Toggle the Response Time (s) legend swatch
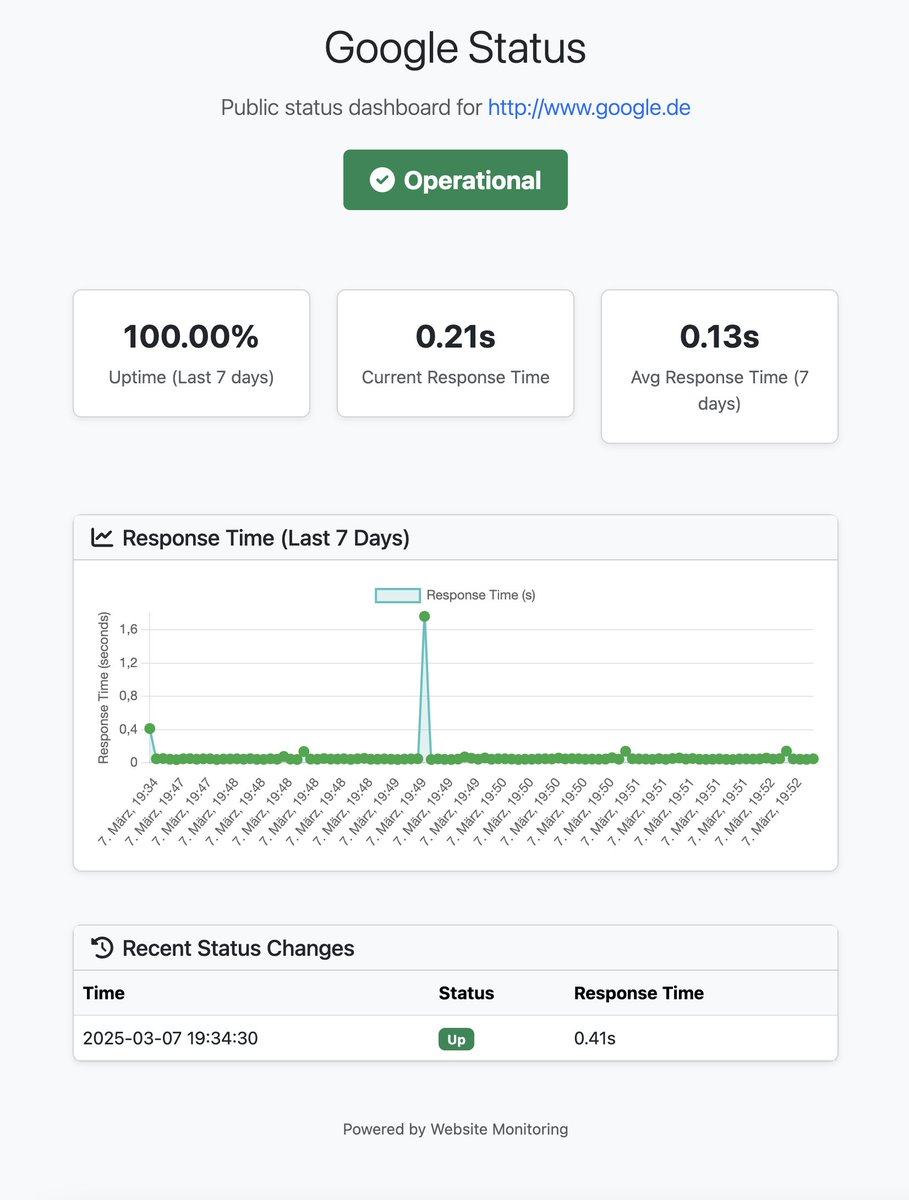The width and height of the screenshot is (909, 1200). click(x=397, y=595)
